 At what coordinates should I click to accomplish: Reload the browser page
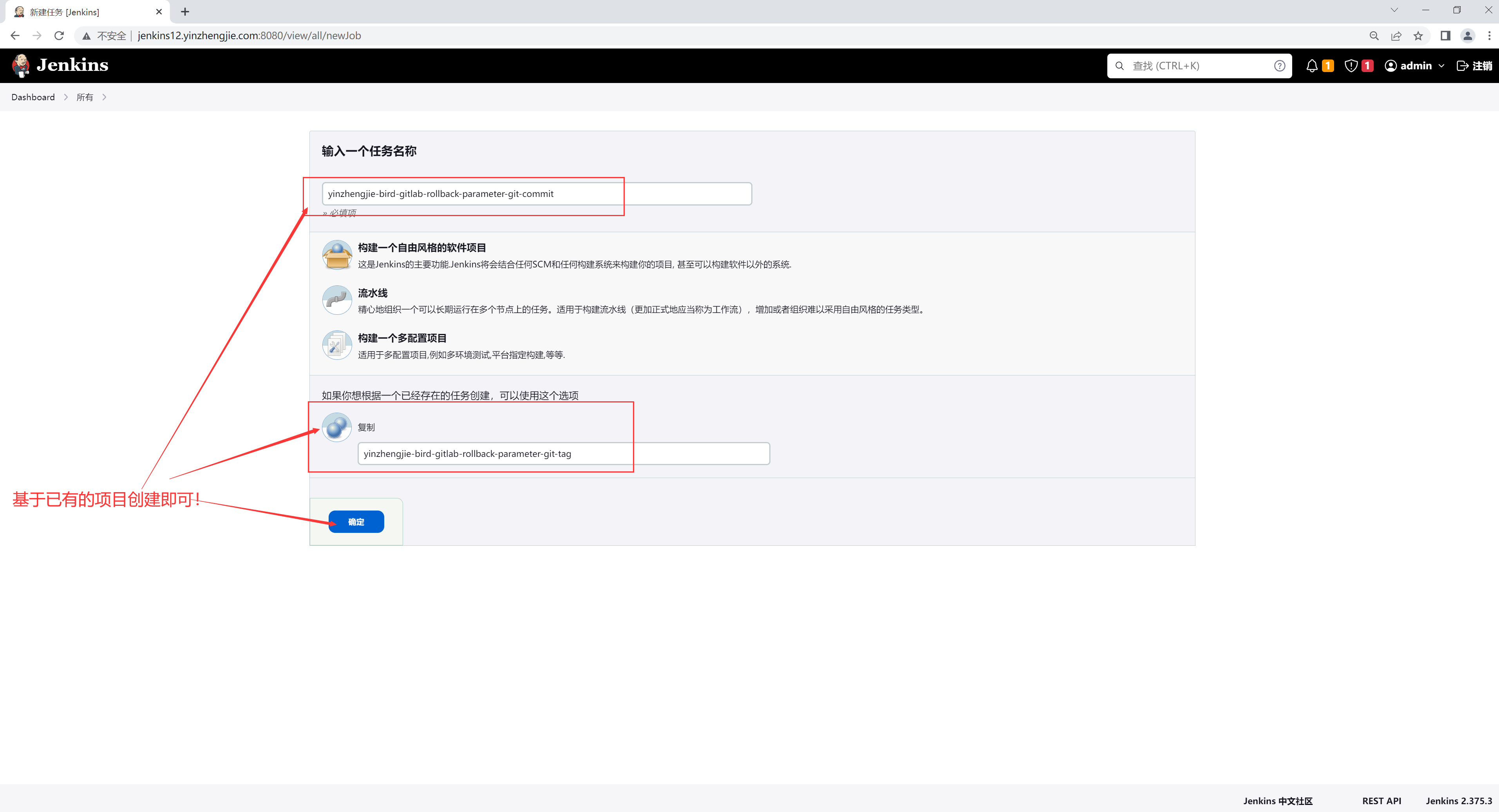(59, 36)
